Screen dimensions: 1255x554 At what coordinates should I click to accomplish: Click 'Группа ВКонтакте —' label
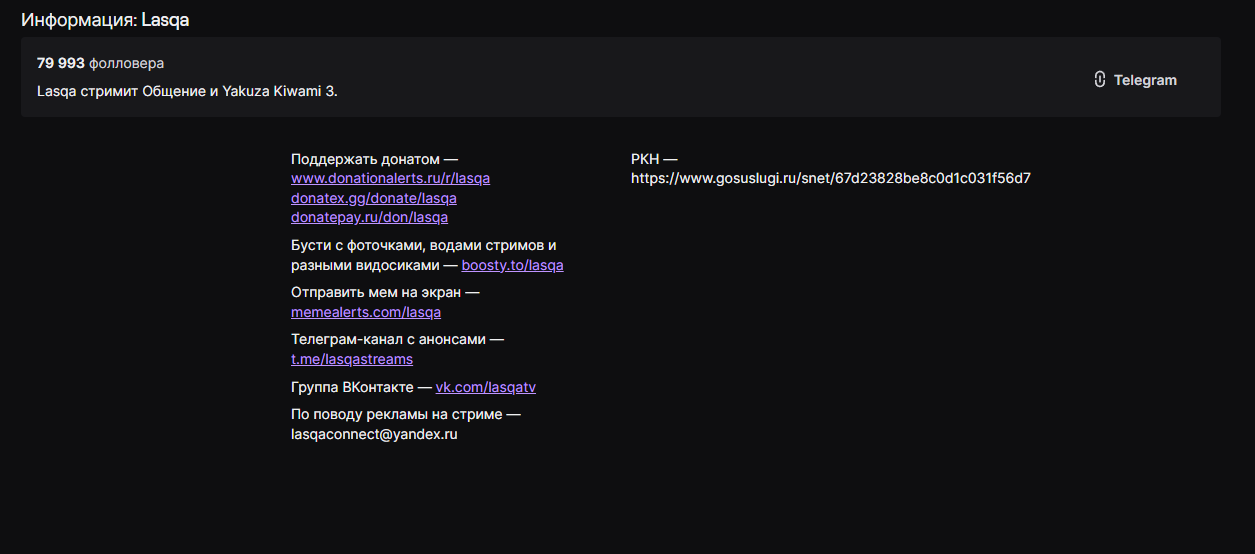pos(361,387)
